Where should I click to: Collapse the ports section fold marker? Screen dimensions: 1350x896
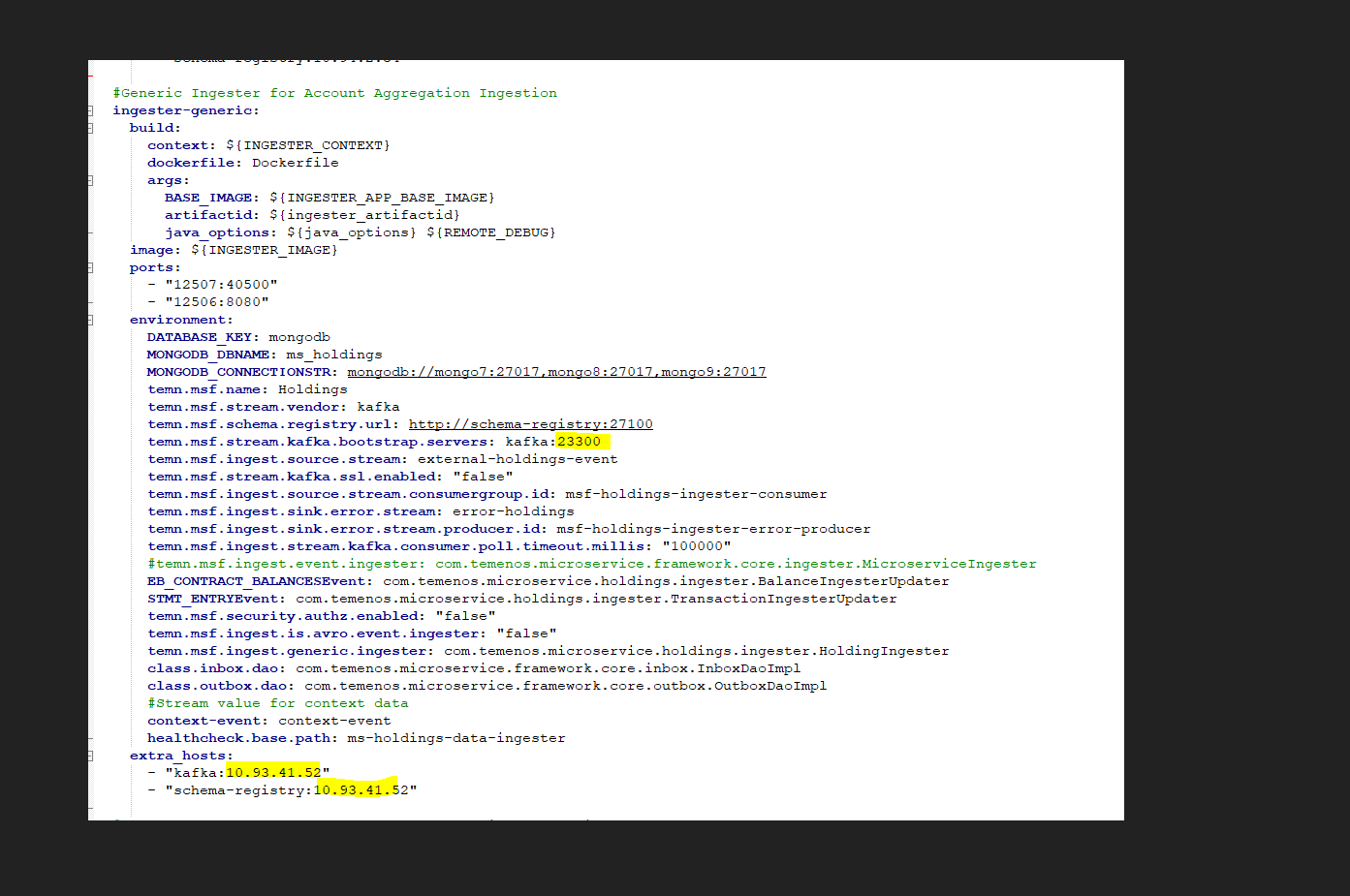pyautogui.click(x=90, y=267)
